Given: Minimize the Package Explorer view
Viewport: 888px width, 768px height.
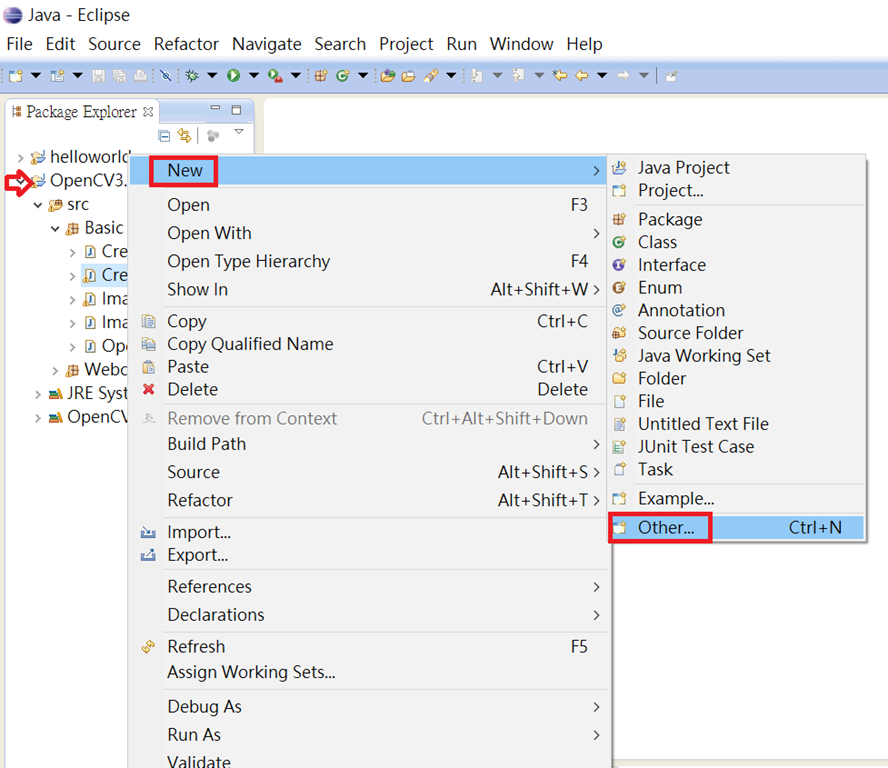Looking at the screenshot, I should coord(215,109).
